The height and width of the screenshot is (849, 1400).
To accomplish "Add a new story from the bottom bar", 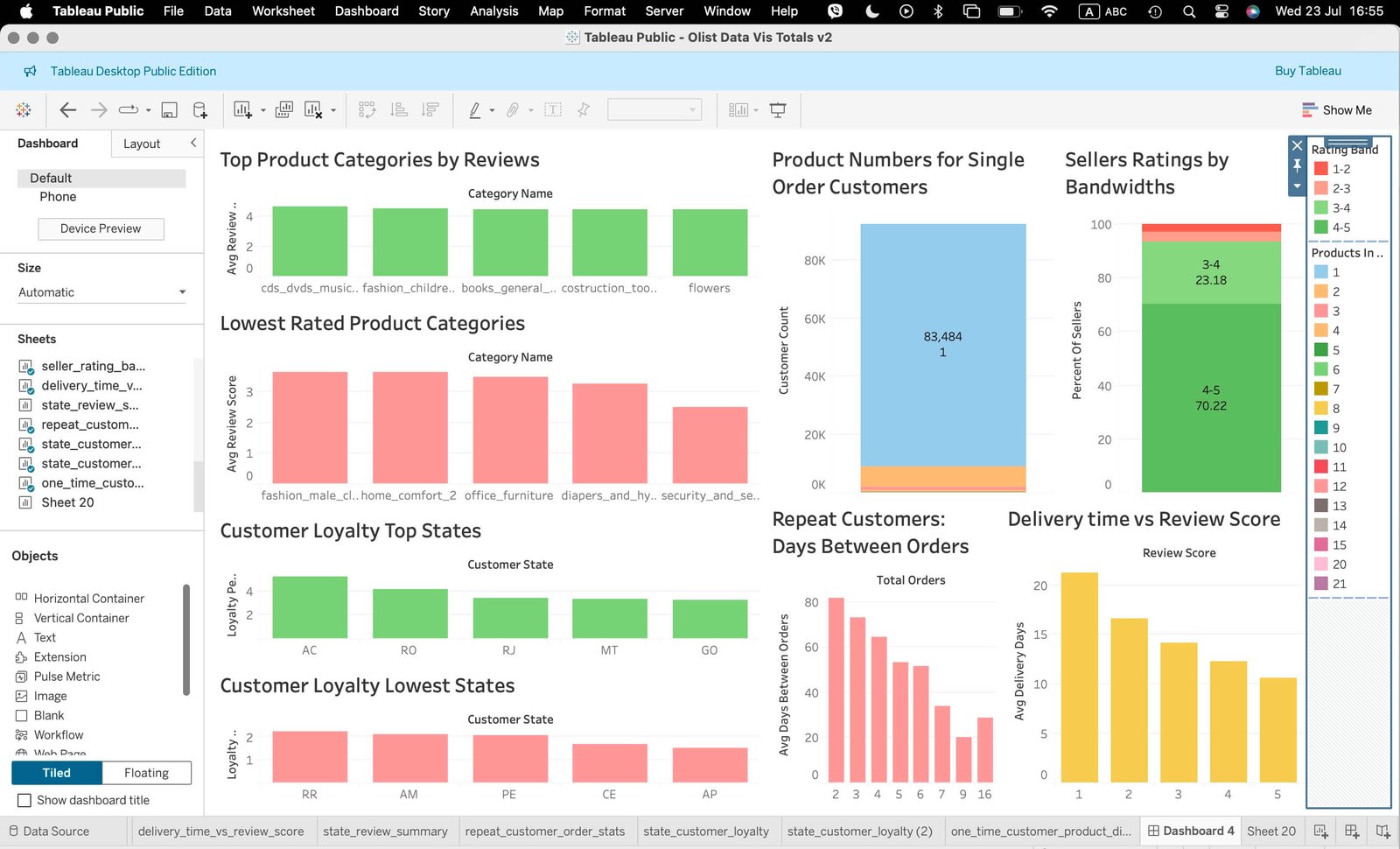I will tap(1382, 831).
